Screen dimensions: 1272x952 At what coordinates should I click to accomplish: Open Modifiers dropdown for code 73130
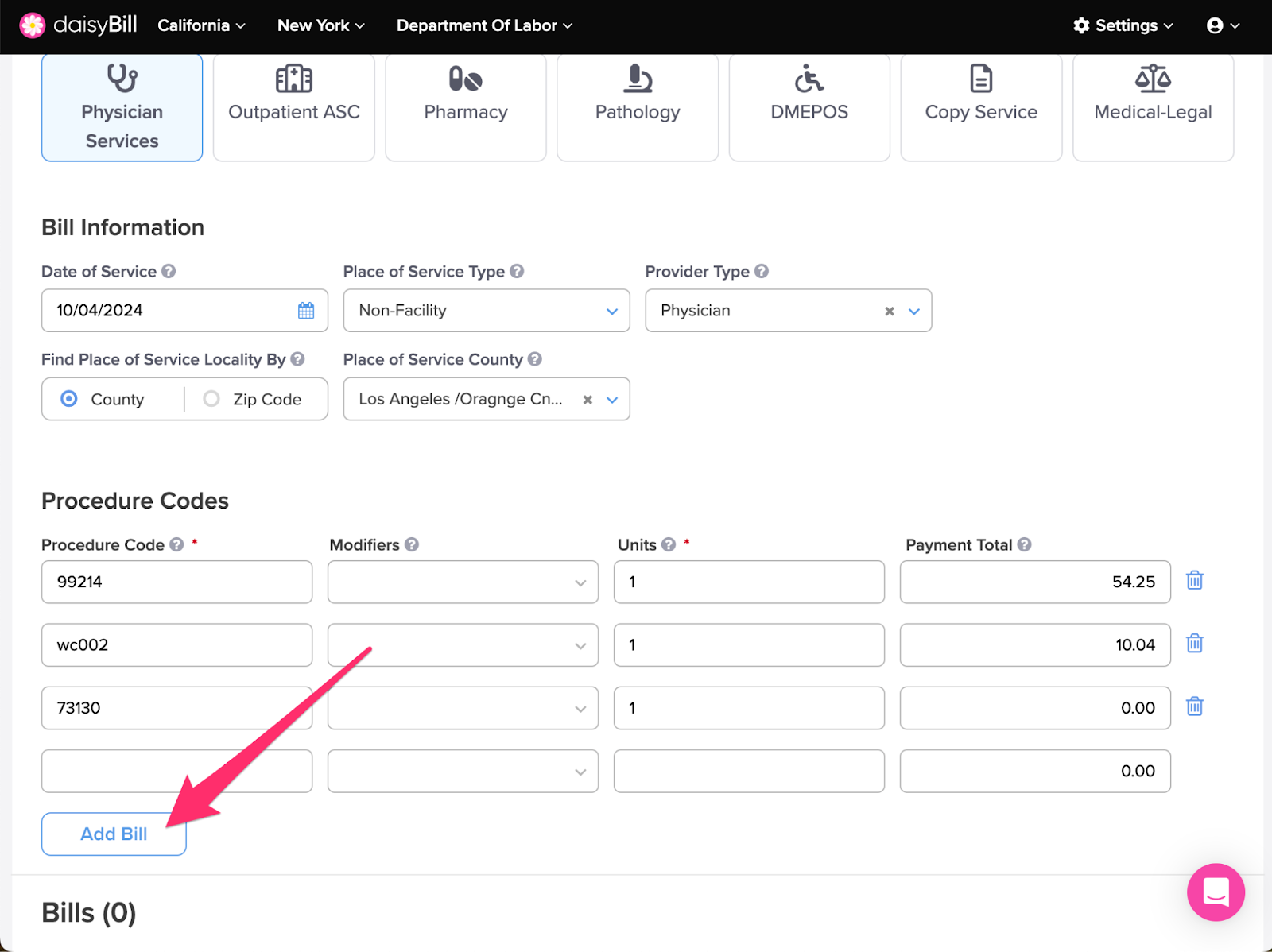coord(463,708)
